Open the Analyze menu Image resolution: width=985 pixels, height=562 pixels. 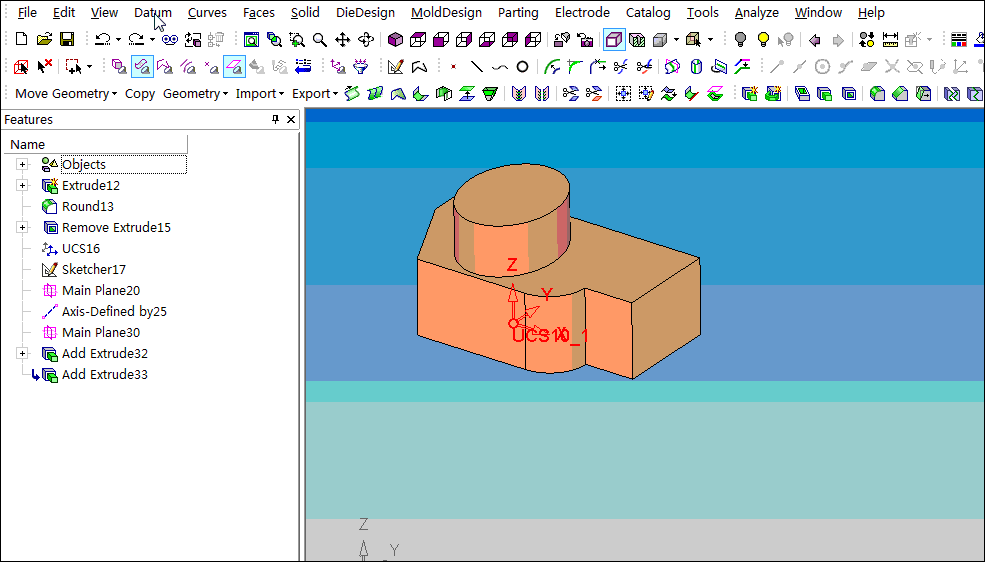coord(756,13)
